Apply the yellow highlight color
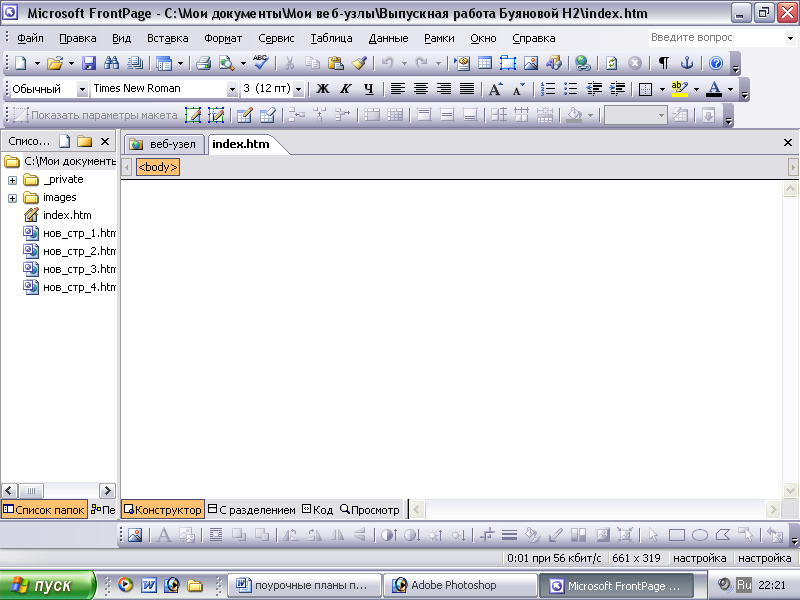Screen dimensions: 800x600 pos(680,89)
